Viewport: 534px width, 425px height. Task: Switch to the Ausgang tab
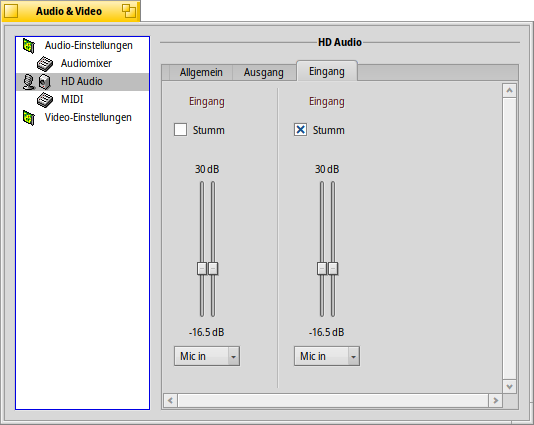264,73
